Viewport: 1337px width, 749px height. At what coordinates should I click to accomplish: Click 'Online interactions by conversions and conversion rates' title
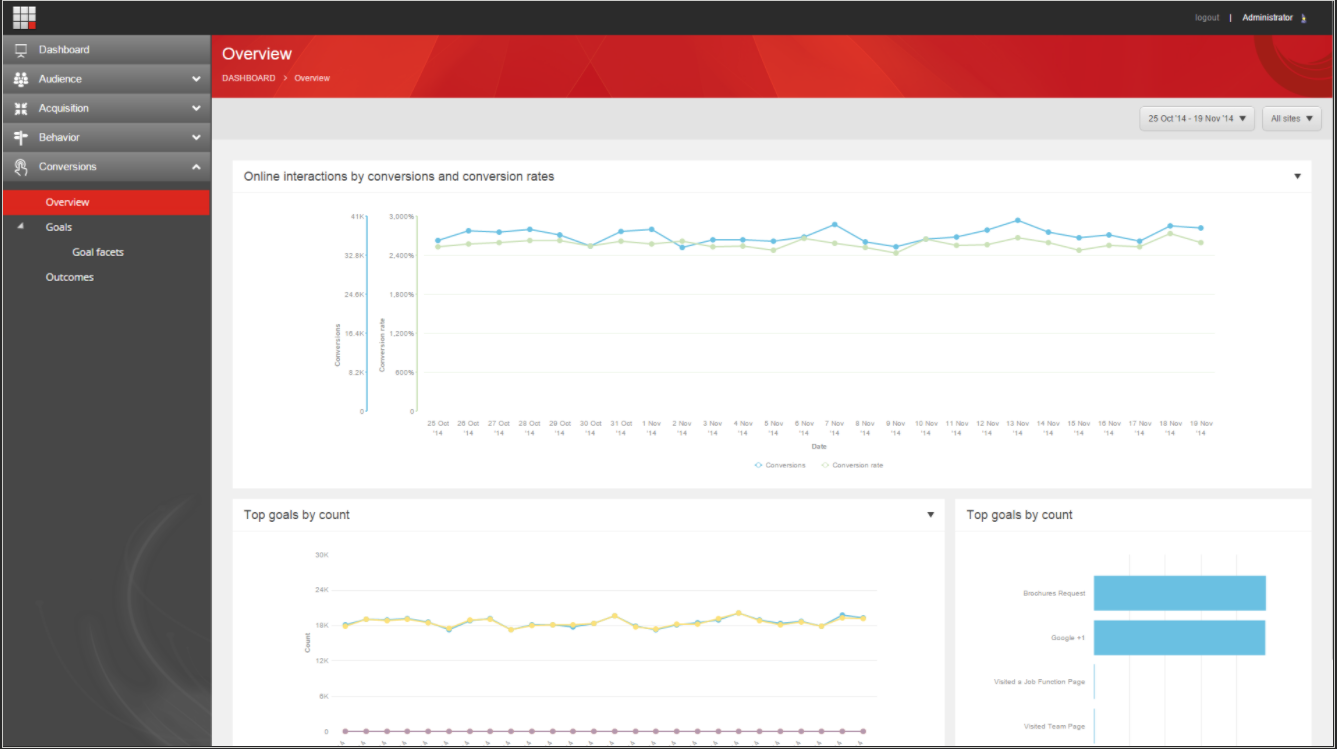(399, 176)
